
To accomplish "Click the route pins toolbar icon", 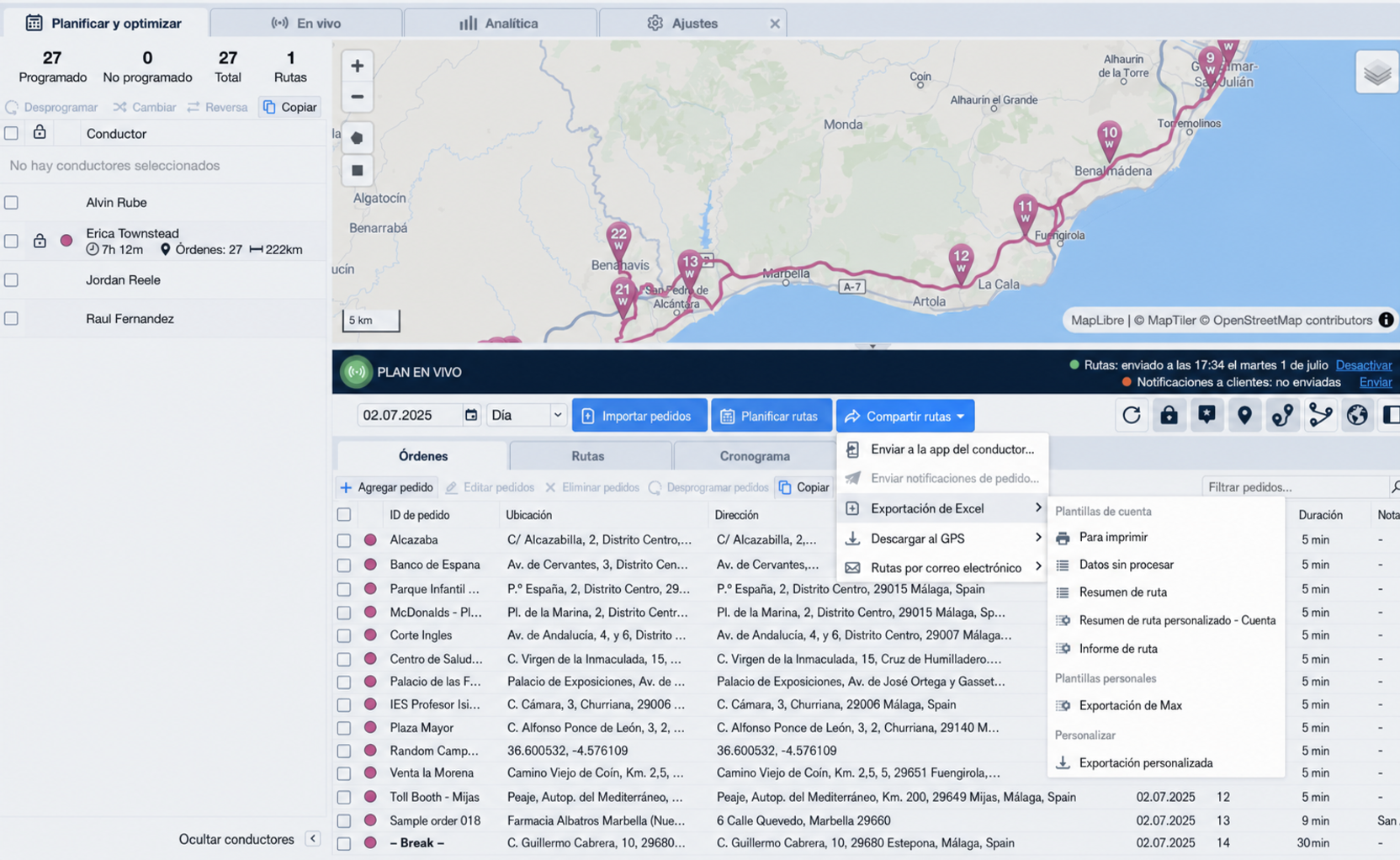I will pos(1282,415).
